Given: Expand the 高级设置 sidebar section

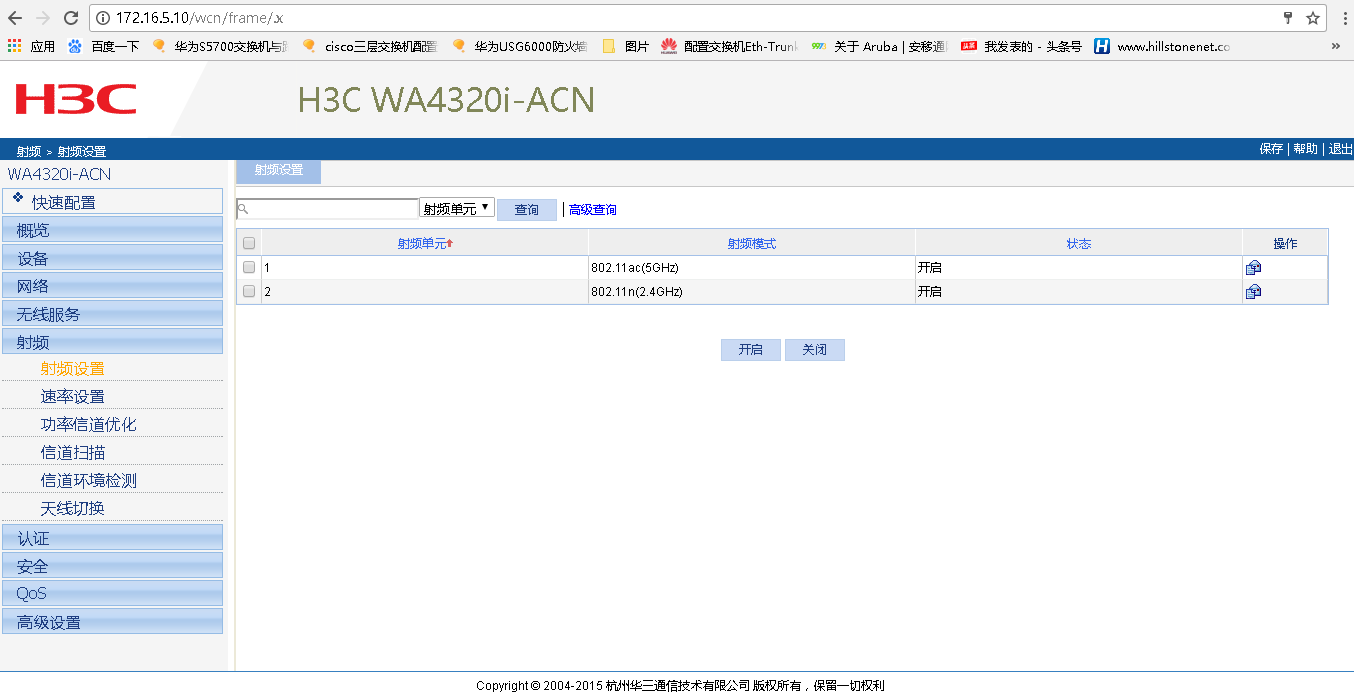Looking at the screenshot, I should 112,621.
